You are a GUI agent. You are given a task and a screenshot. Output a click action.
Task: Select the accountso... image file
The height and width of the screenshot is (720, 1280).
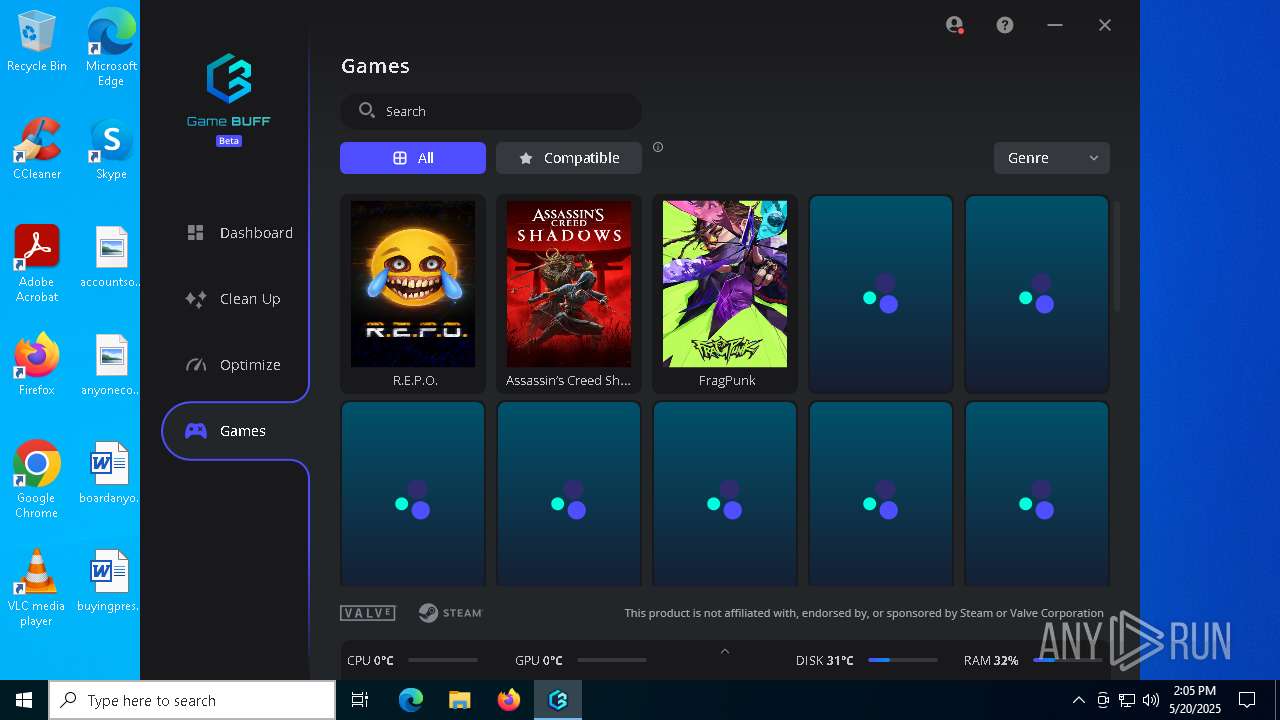tap(111, 256)
